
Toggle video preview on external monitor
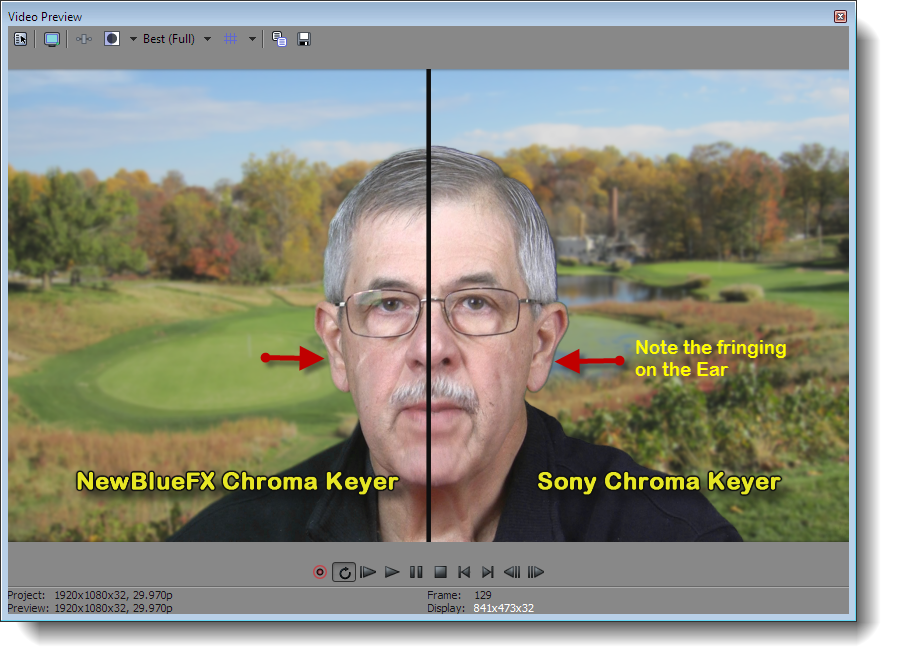(x=51, y=39)
